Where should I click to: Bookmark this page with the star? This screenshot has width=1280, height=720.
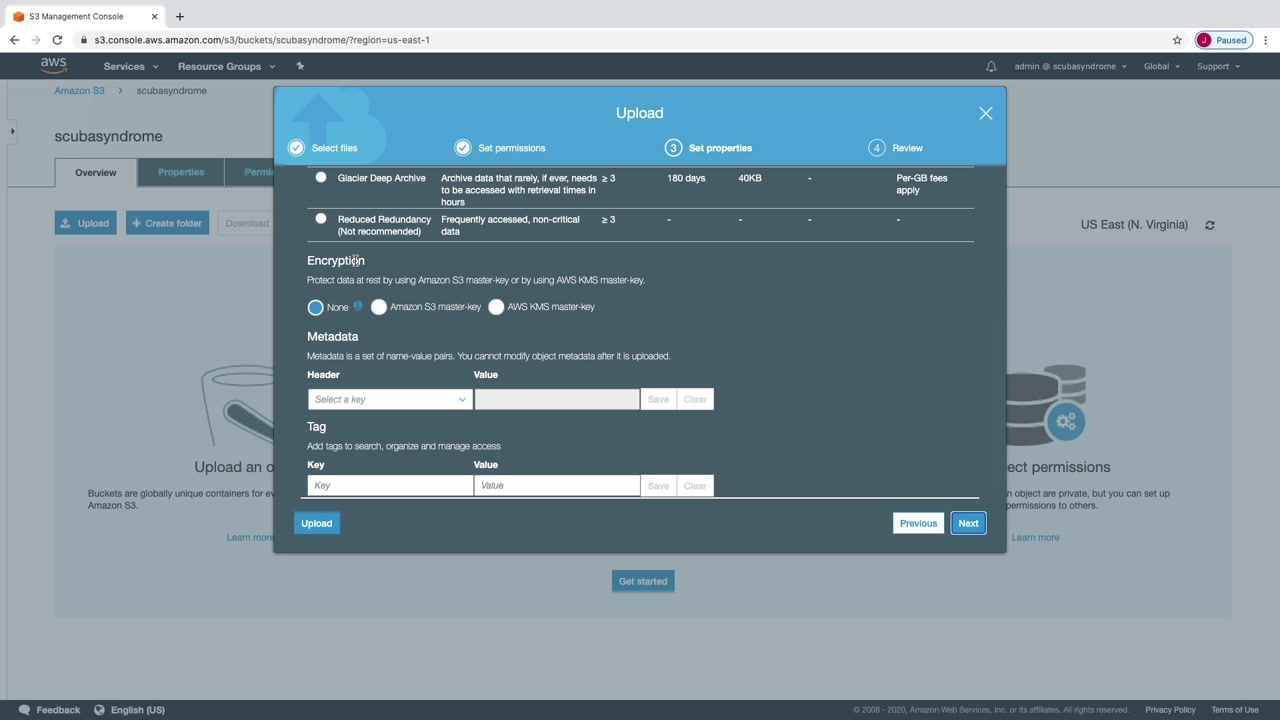tap(1177, 40)
